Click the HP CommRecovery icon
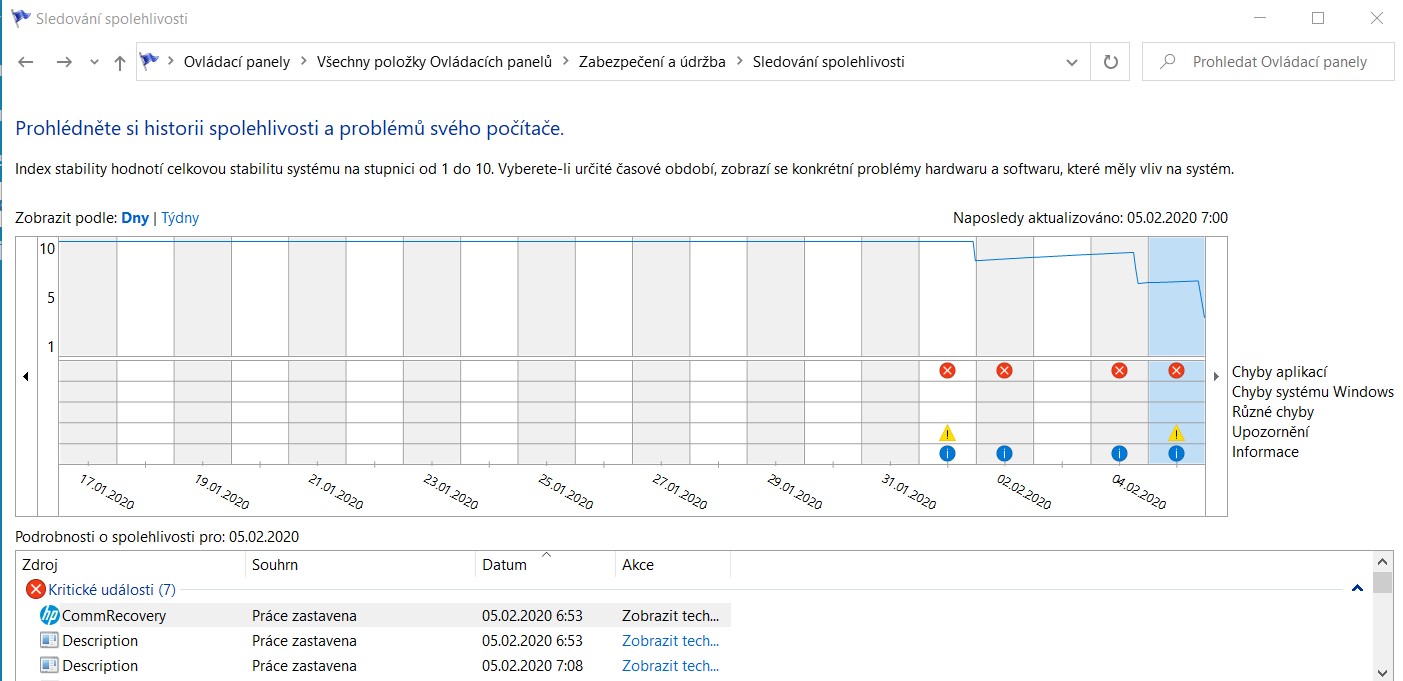The image size is (1403, 681). 49,616
